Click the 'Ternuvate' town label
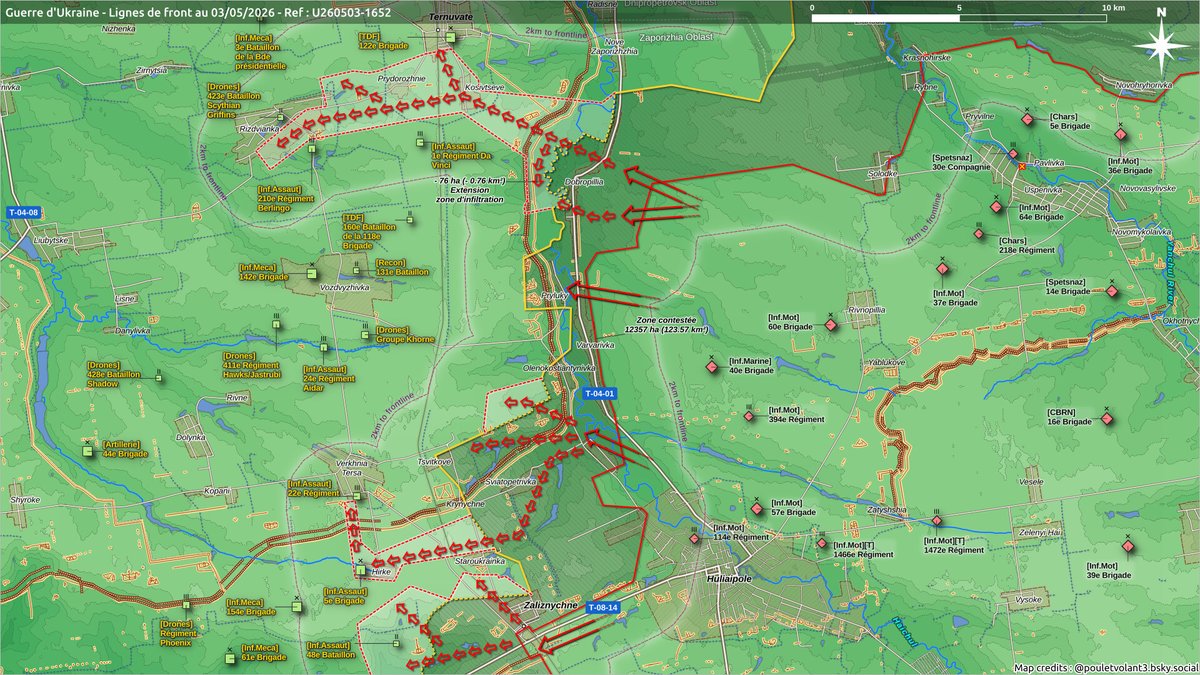The width and height of the screenshot is (1200, 675). 449,18
